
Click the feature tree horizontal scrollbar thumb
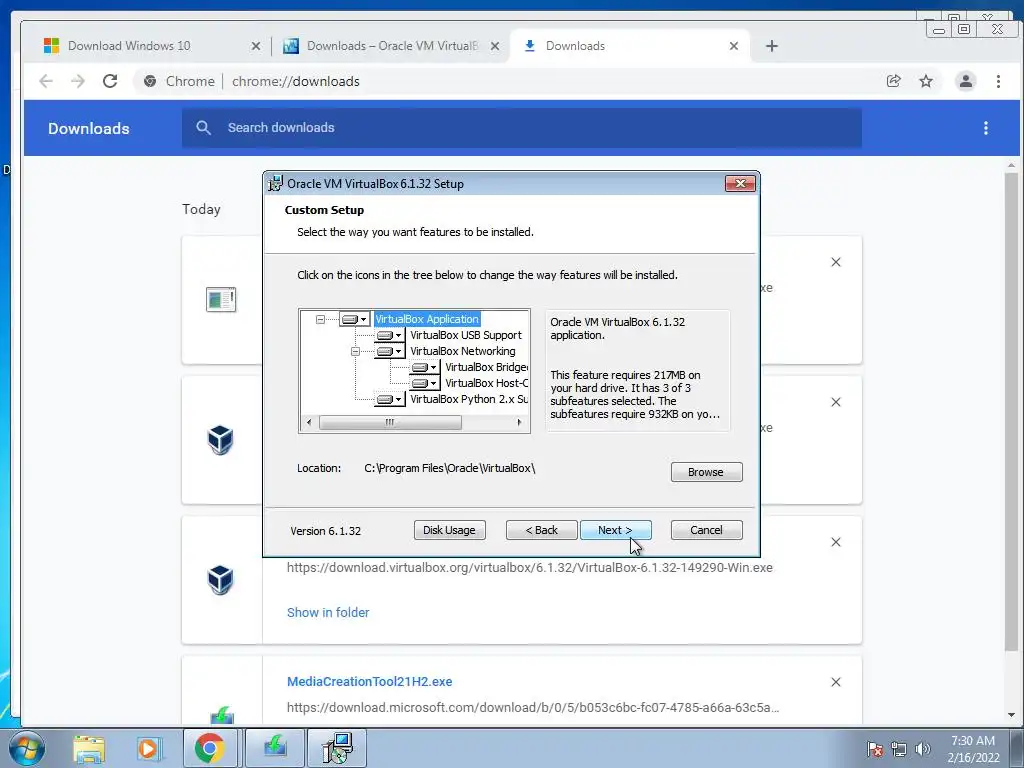pyautogui.click(x=390, y=423)
